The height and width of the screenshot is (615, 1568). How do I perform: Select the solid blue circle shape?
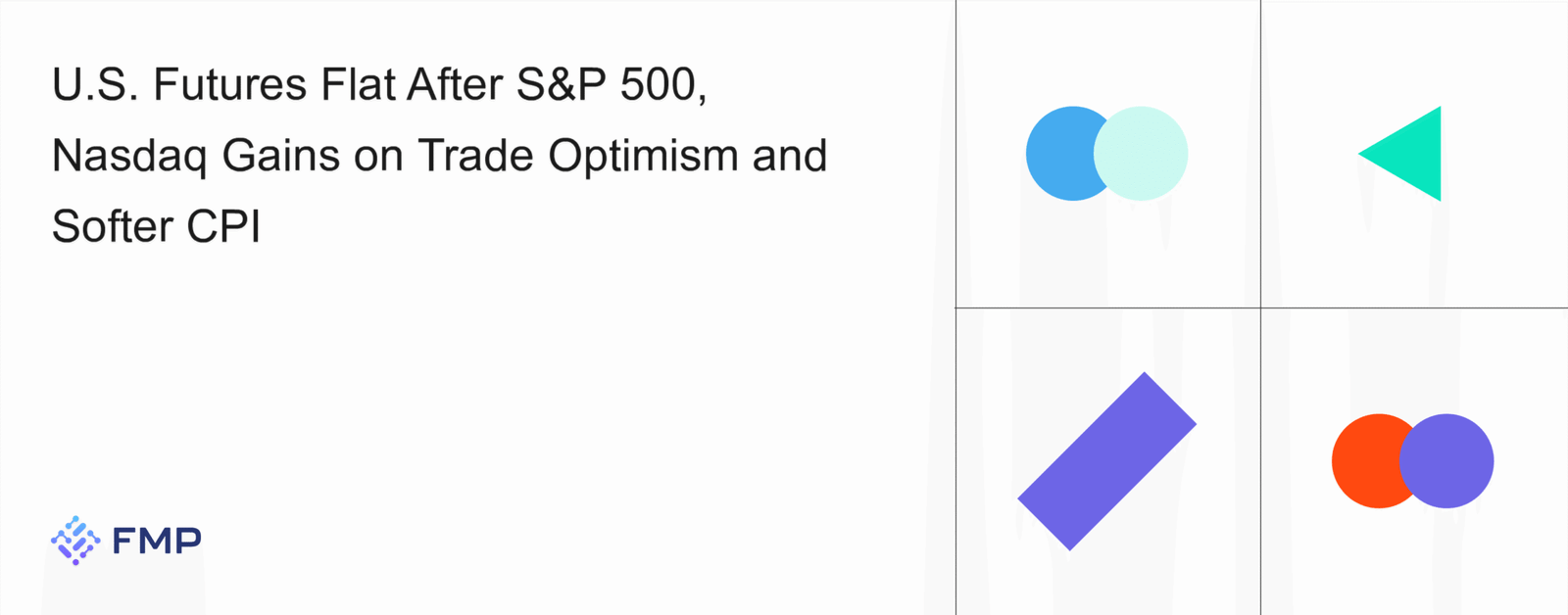point(1058,154)
